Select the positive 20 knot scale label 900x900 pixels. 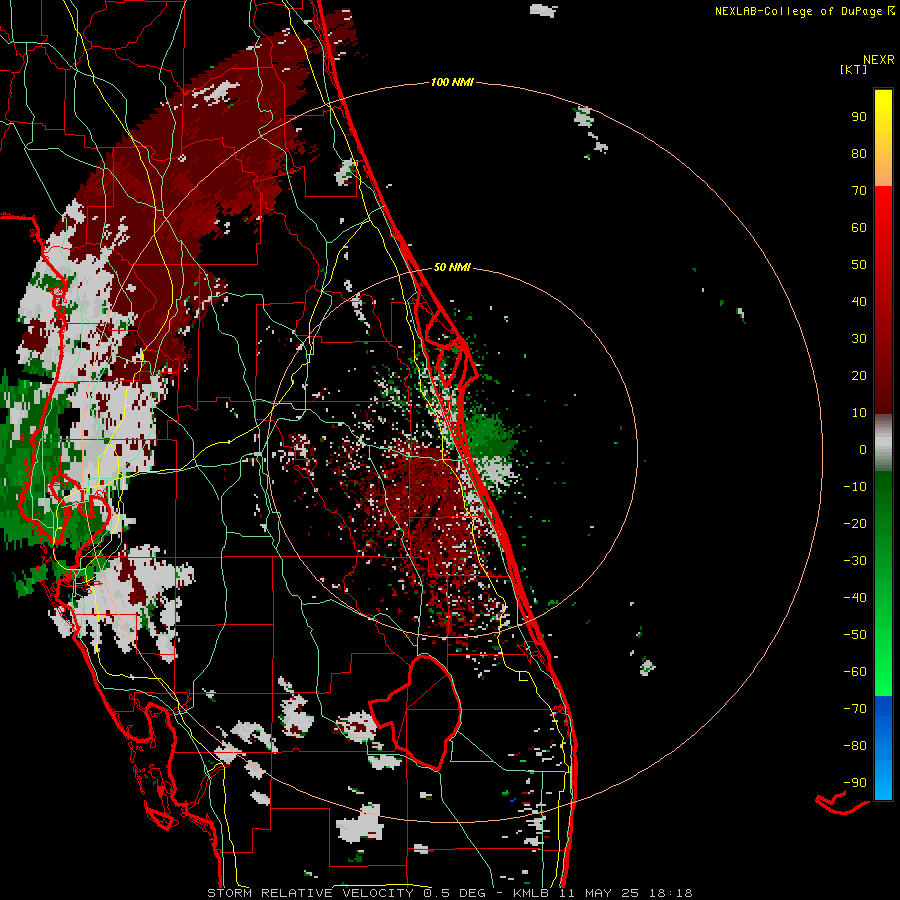(x=859, y=376)
